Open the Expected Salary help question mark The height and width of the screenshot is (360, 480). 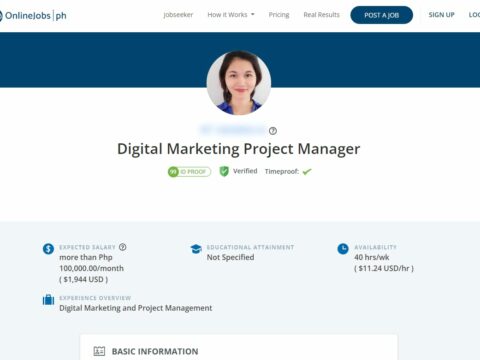point(123,247)
